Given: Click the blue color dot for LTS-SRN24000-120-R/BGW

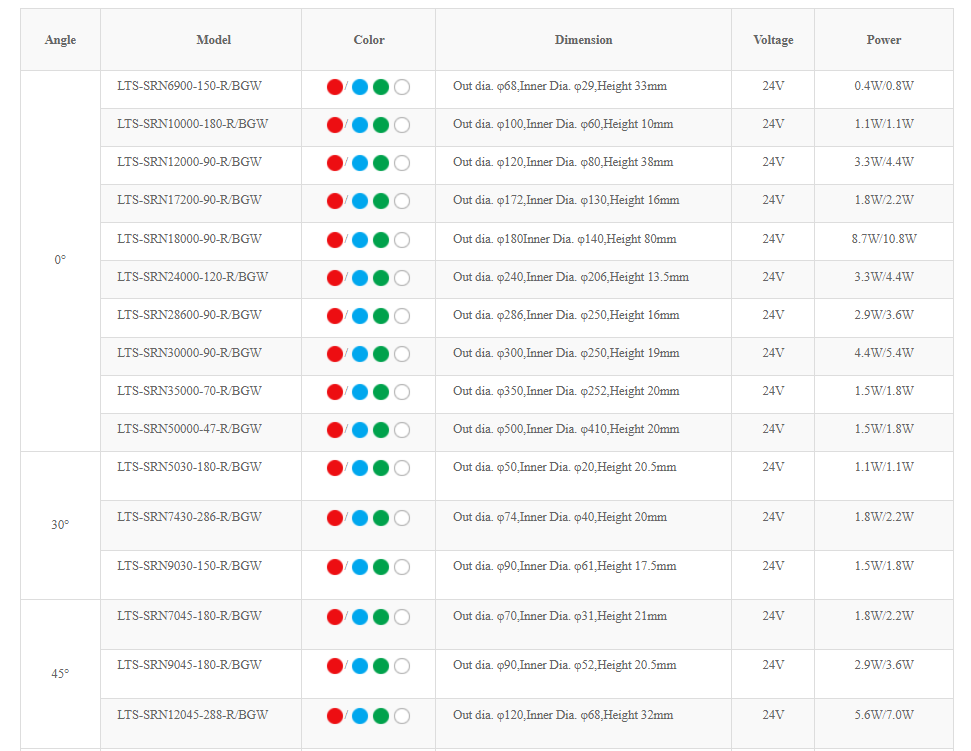Looking at the screenshot, I should click(x=360, y=278).
